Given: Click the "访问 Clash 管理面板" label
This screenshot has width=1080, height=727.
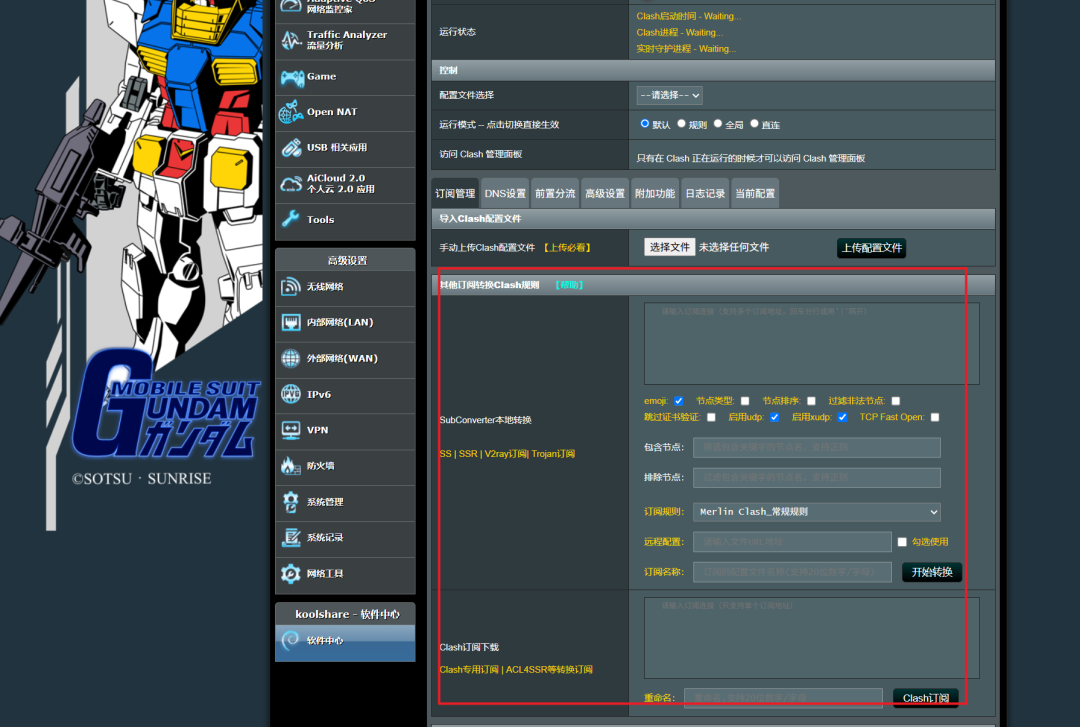Looking at the screenshot, I should [481, 154].
